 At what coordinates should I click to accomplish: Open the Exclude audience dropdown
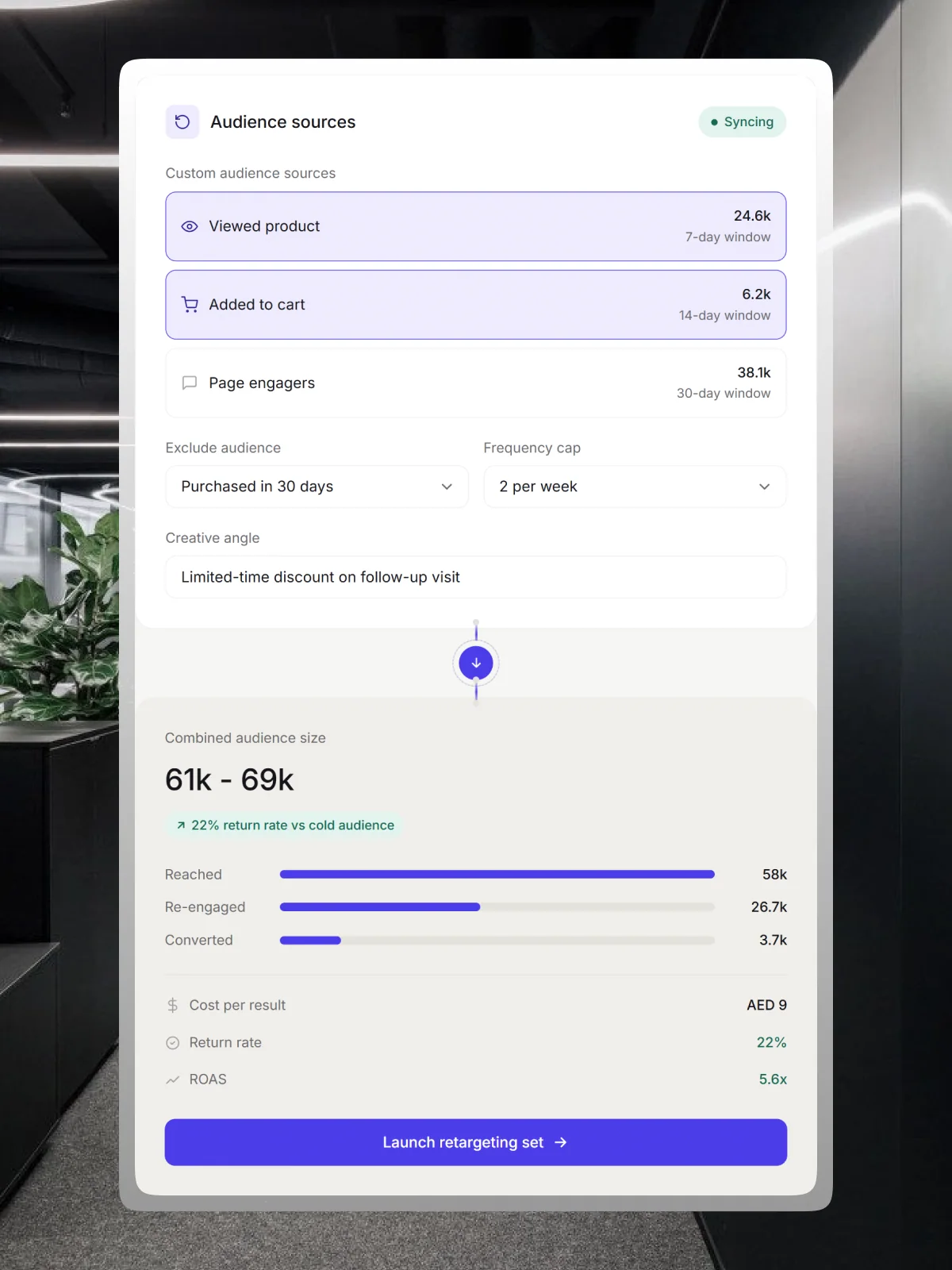(317, 487)
